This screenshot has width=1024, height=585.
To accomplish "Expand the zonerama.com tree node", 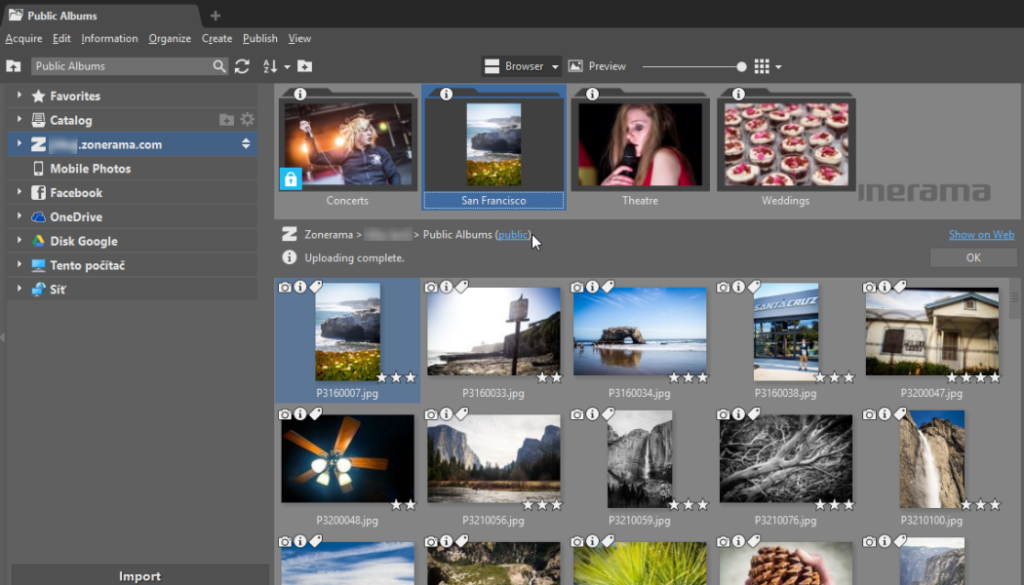I will click(x=19, y=144).
